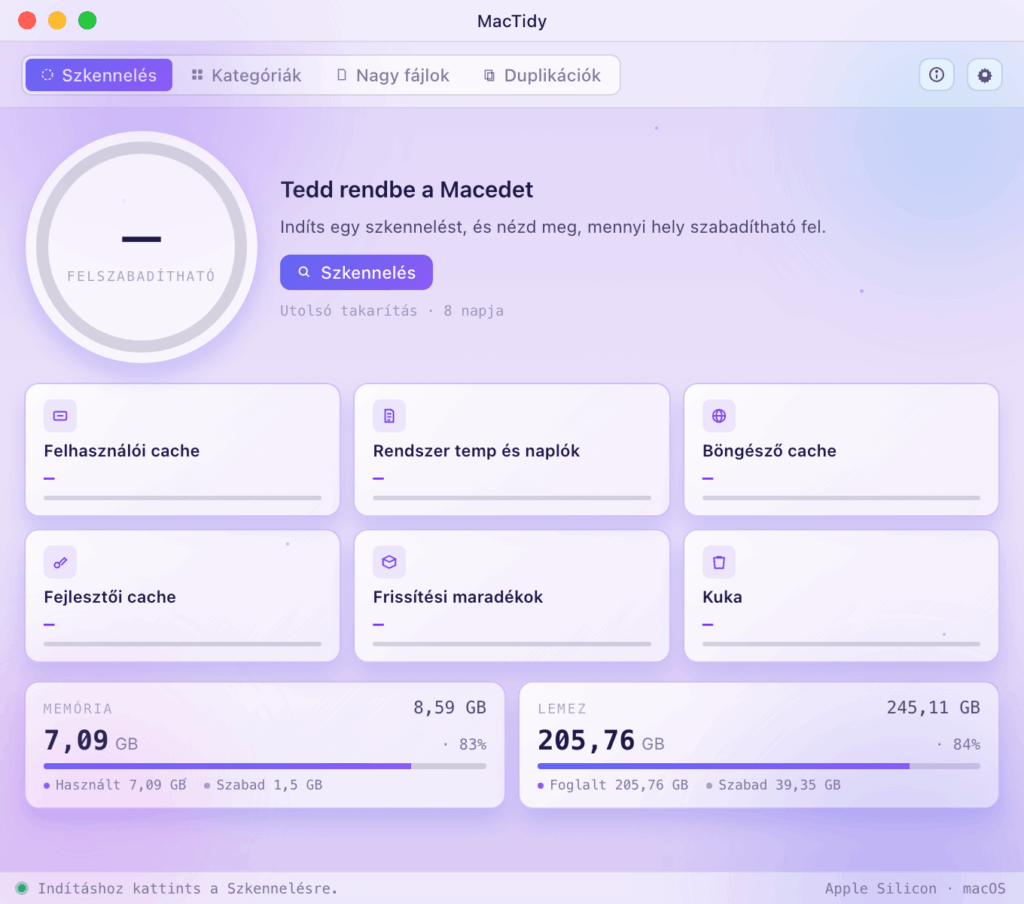Image resolution: width=1024 pixels, height=904 pixels.
Task: Click the Foglalt 205,76 GB legend
Action: click(613, 785)
